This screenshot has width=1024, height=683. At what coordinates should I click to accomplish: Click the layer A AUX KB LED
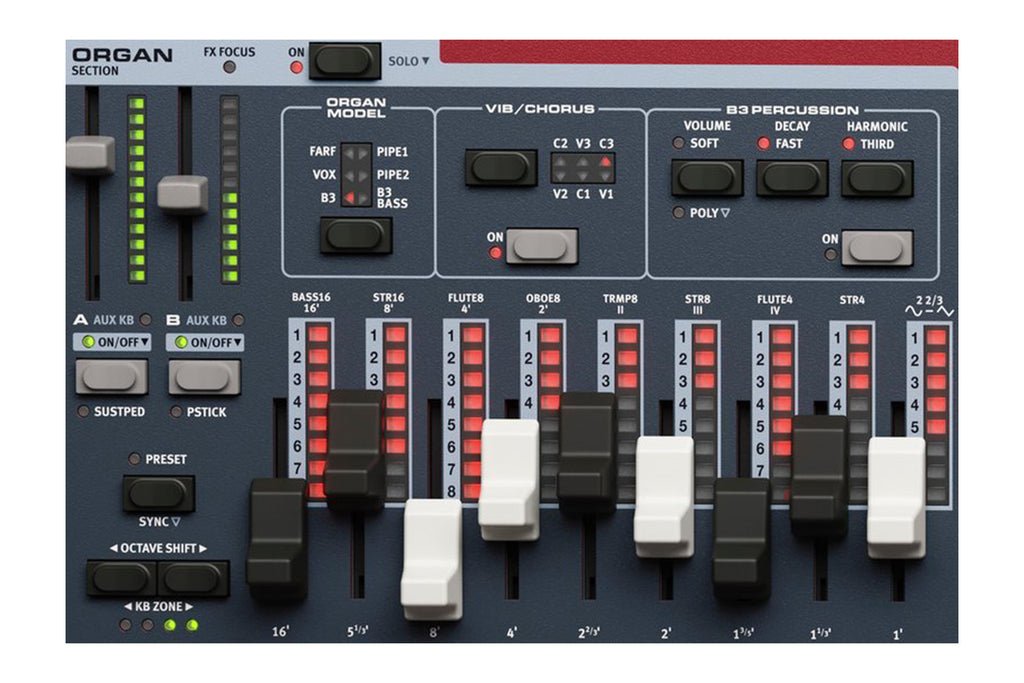146,319
